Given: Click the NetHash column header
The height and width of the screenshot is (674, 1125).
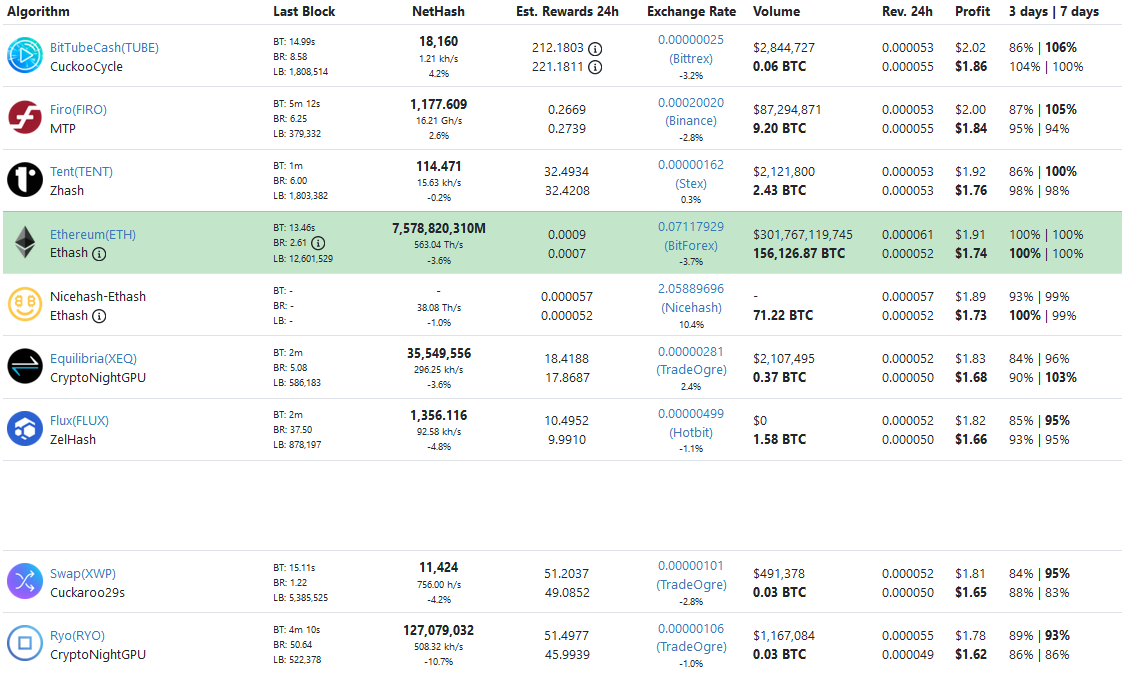Looking at the screenshot, I should tap(438, 11).
